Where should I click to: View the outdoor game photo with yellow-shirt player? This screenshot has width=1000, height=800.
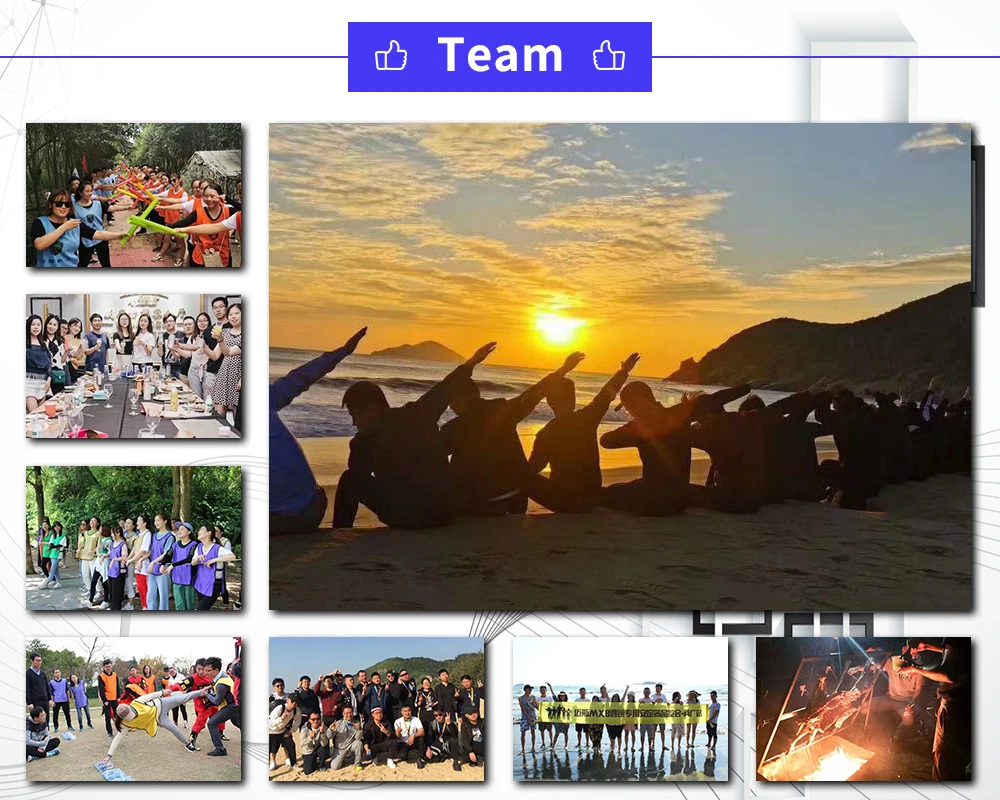click(133, 709)
